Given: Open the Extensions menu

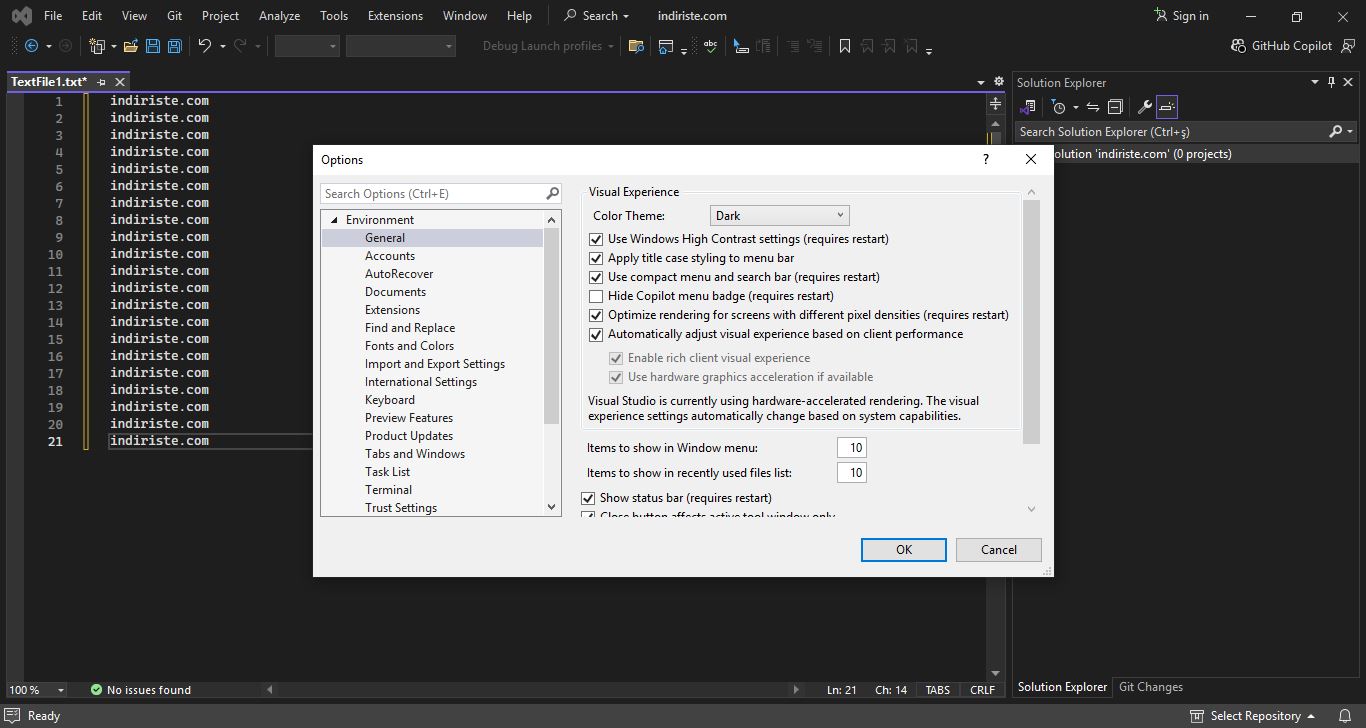Looking at the screenshot, I should pyautogui.click(x=395, y=15).
